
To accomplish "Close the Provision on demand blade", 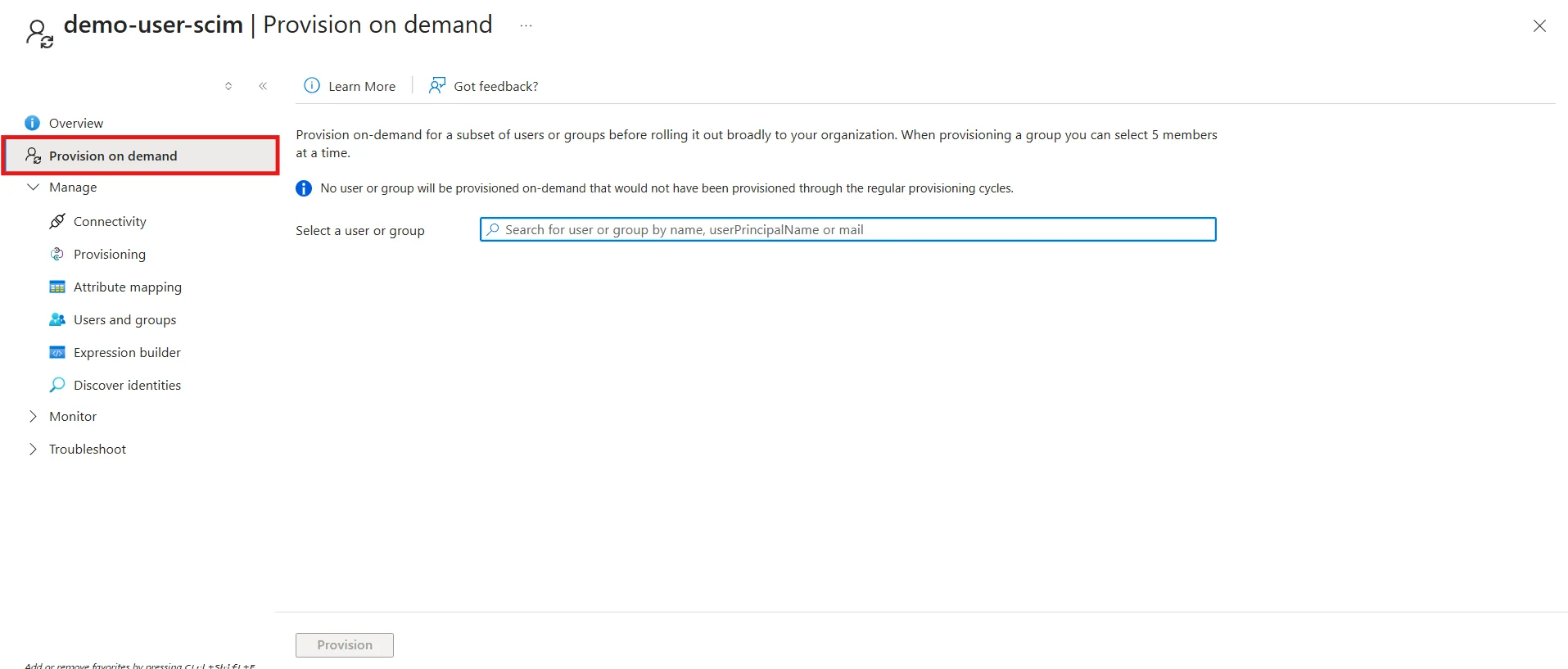I will point(1539,26).
